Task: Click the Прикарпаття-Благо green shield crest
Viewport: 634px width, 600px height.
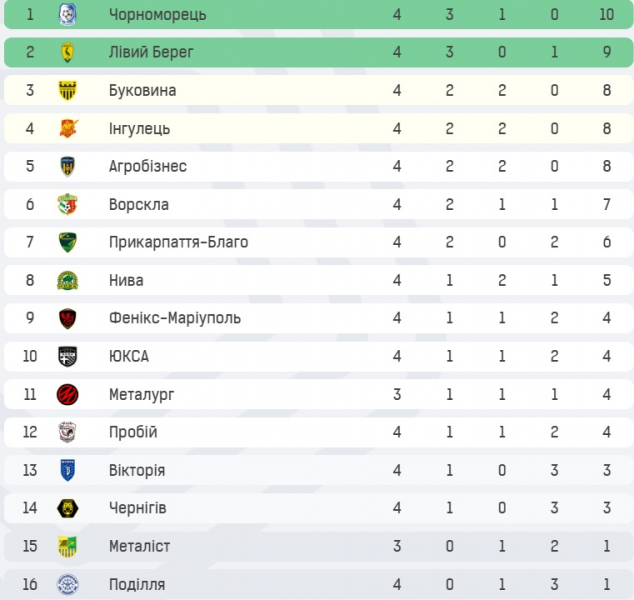Action: coord(68,242)
